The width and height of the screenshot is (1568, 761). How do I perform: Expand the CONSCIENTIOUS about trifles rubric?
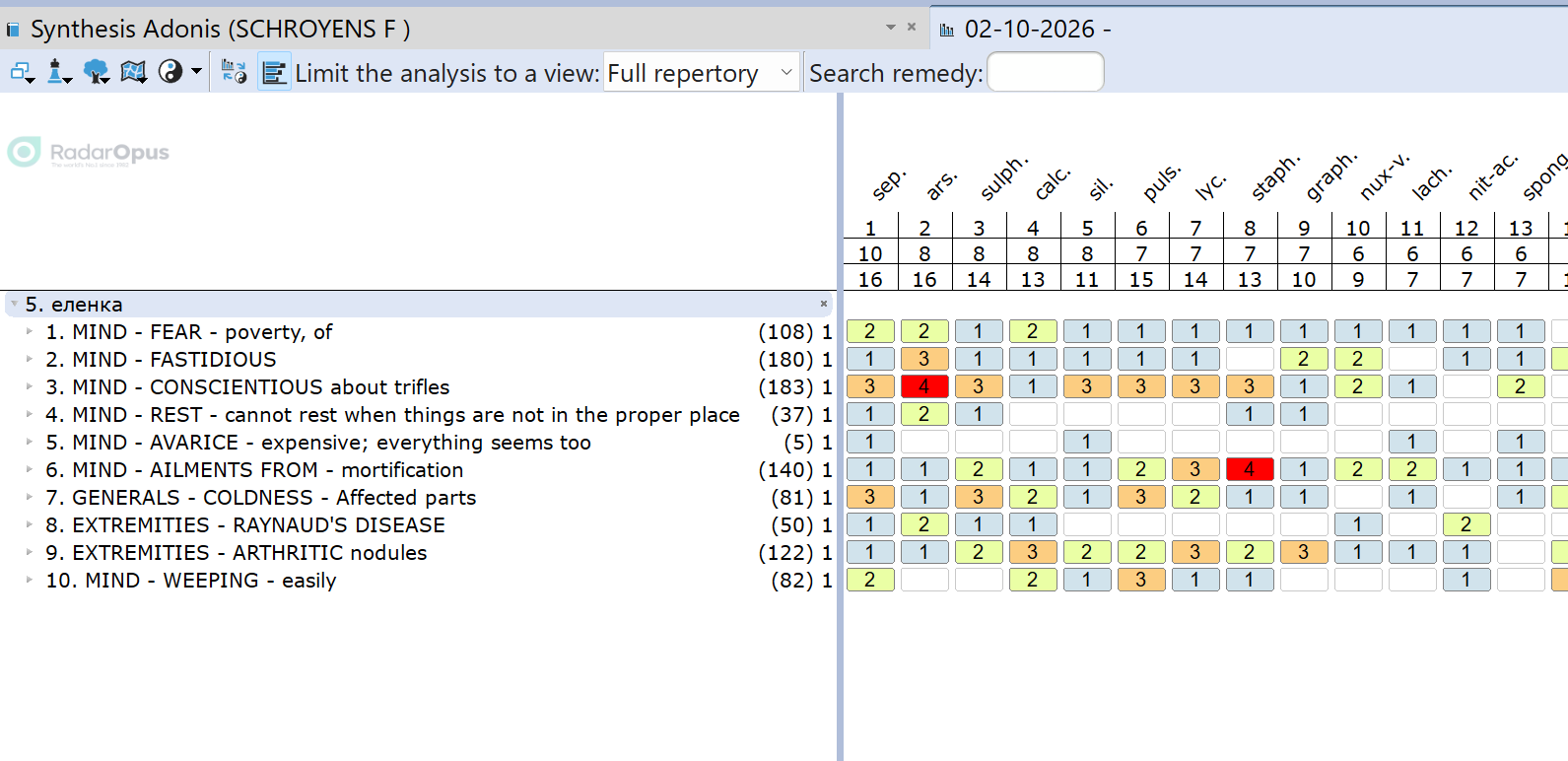[x=30, y=386]
